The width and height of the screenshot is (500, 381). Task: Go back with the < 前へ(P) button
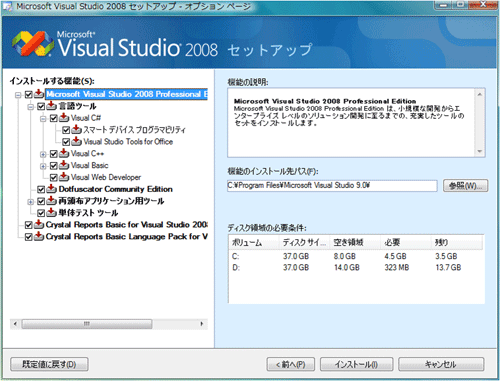(x=291, y=364)
